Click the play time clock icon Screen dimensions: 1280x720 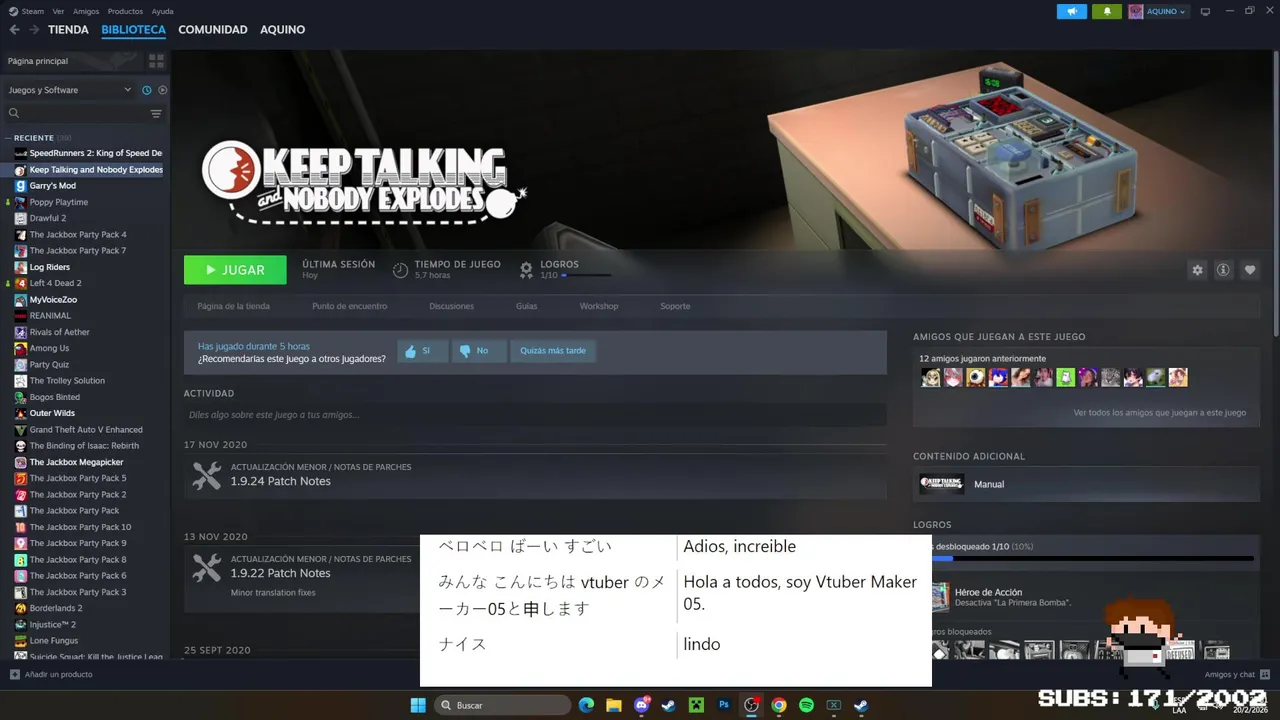(x=400, y=270)
